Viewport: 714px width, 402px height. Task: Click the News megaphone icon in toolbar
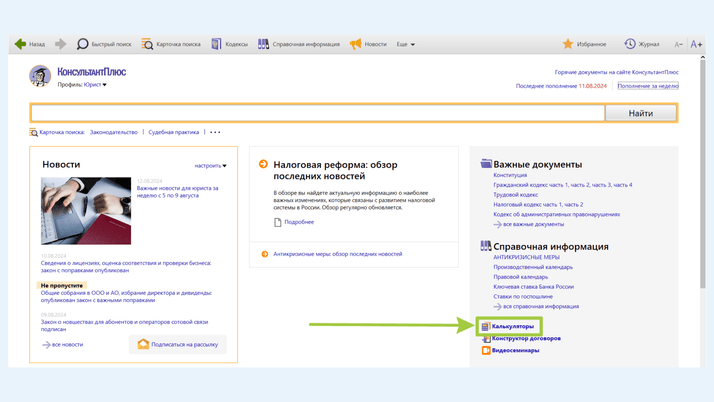tap(355, 44)
